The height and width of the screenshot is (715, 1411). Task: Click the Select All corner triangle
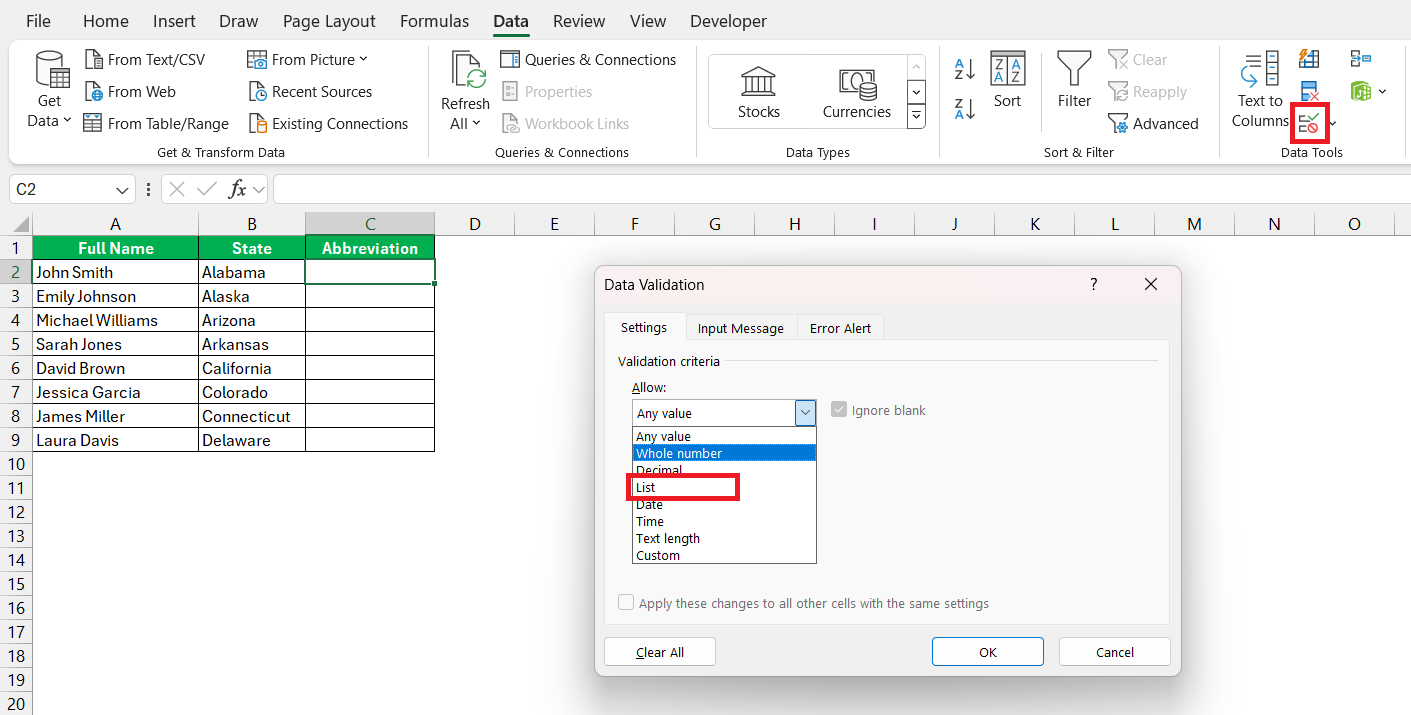(x=17, y=224)
